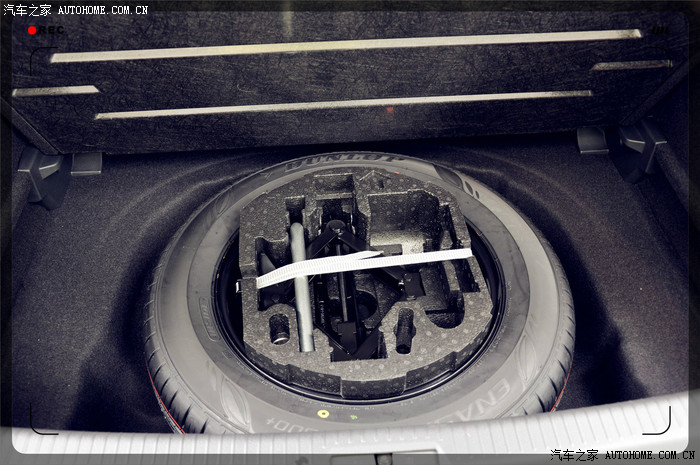Image resolution: width=700 pixels, height=465 pixels.
Task: Click the short silver strip on the board's left
Action: (x=55, y=91)
